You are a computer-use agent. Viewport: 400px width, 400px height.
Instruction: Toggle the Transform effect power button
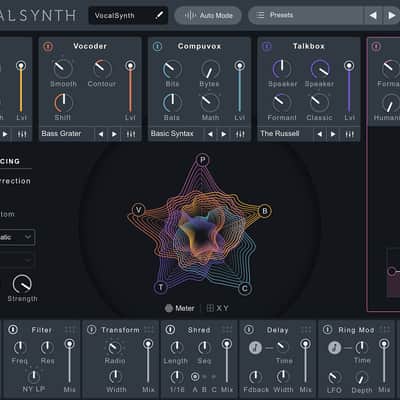pyautogui.click(x=91, y=329)
